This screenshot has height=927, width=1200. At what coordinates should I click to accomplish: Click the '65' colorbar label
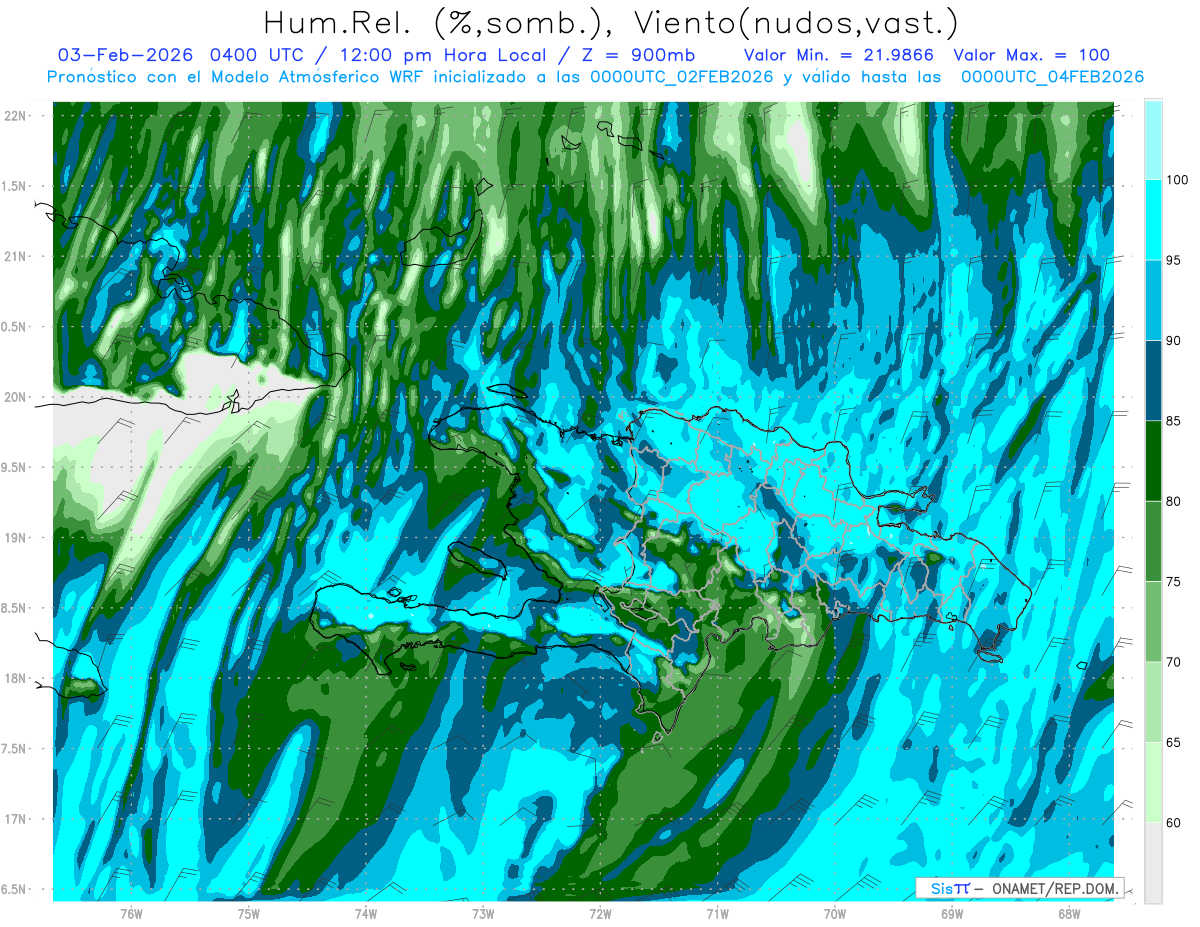pos(1175,742)
